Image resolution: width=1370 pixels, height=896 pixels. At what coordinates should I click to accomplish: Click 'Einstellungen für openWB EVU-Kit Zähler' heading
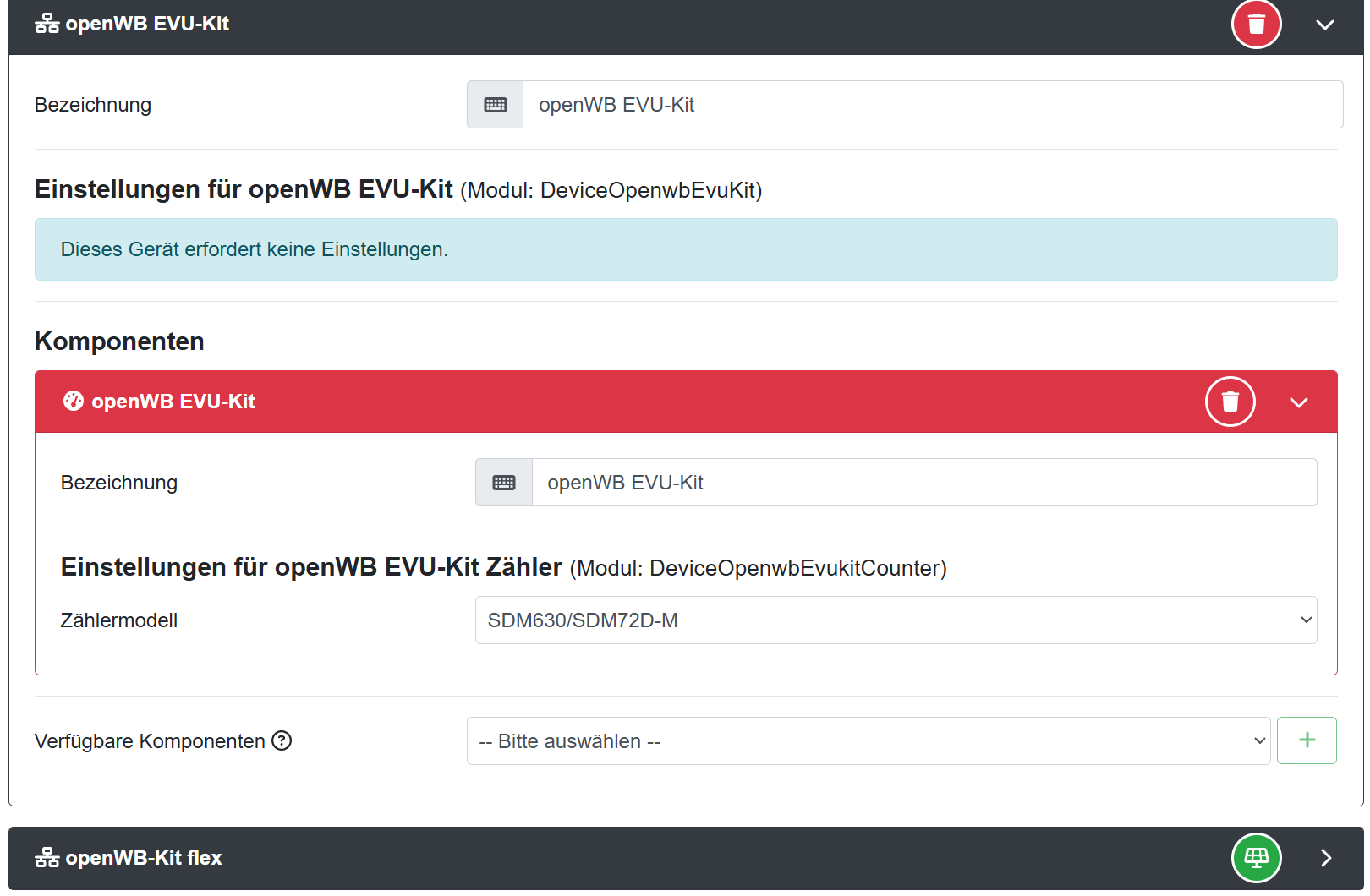pos(311,567)
